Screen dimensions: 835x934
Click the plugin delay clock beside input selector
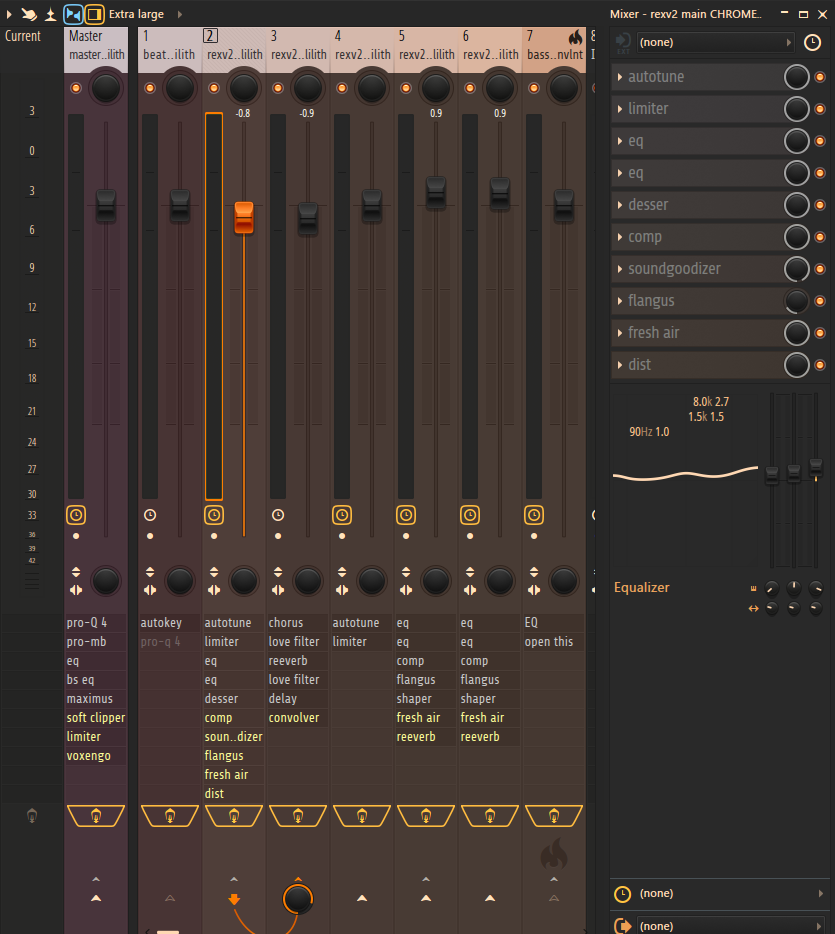tap(812, 42)
